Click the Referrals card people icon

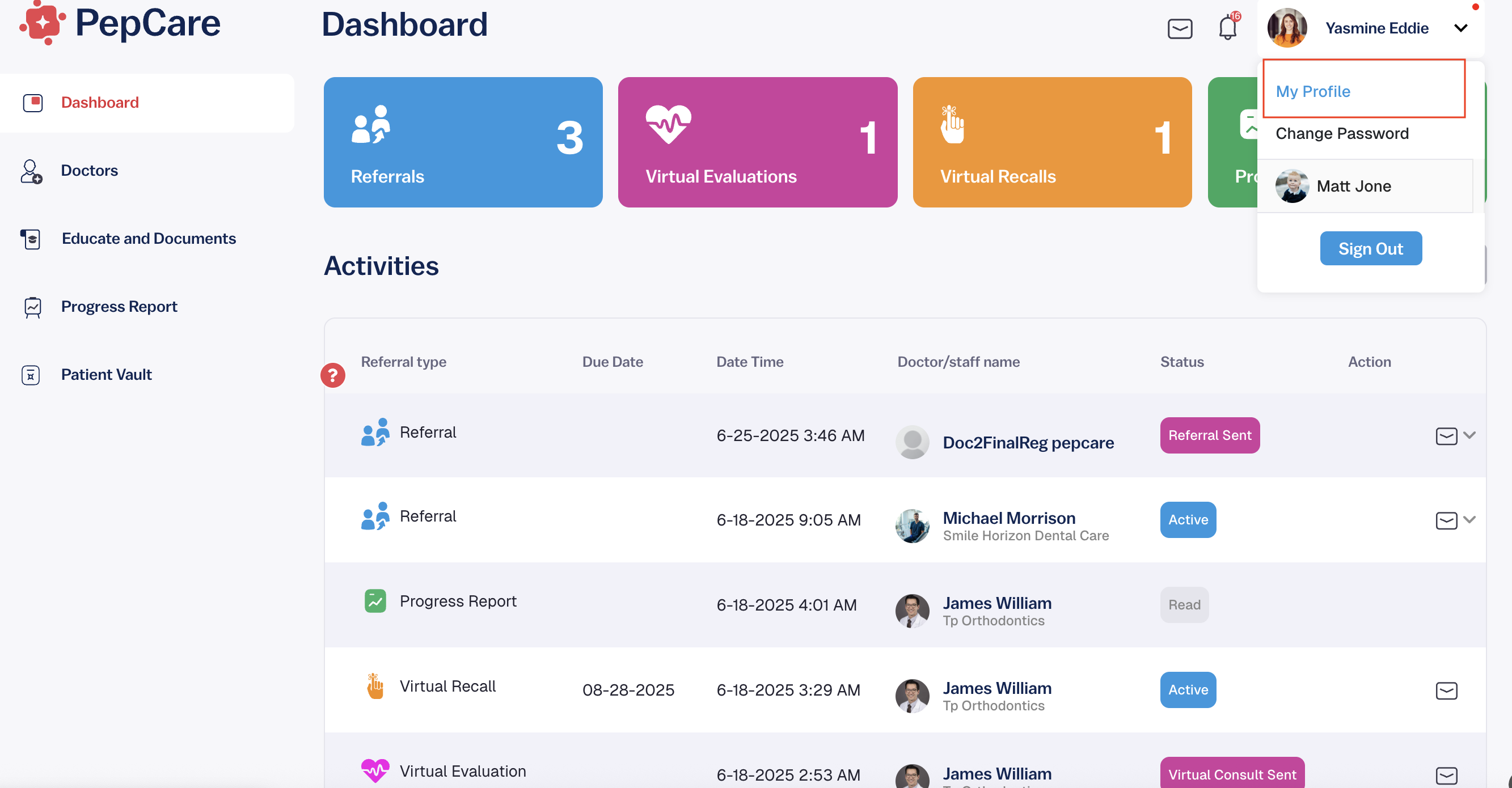[x=370, y=124]
